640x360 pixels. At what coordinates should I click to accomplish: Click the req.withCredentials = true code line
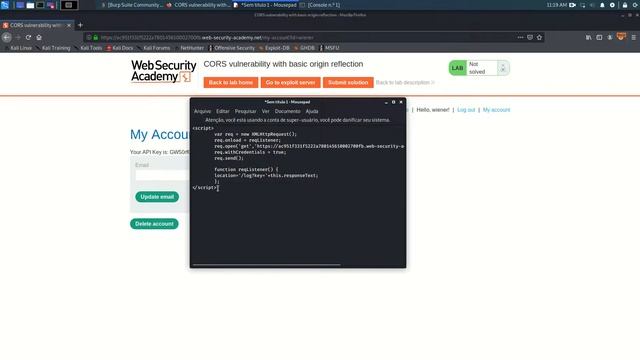coord(250,152)
